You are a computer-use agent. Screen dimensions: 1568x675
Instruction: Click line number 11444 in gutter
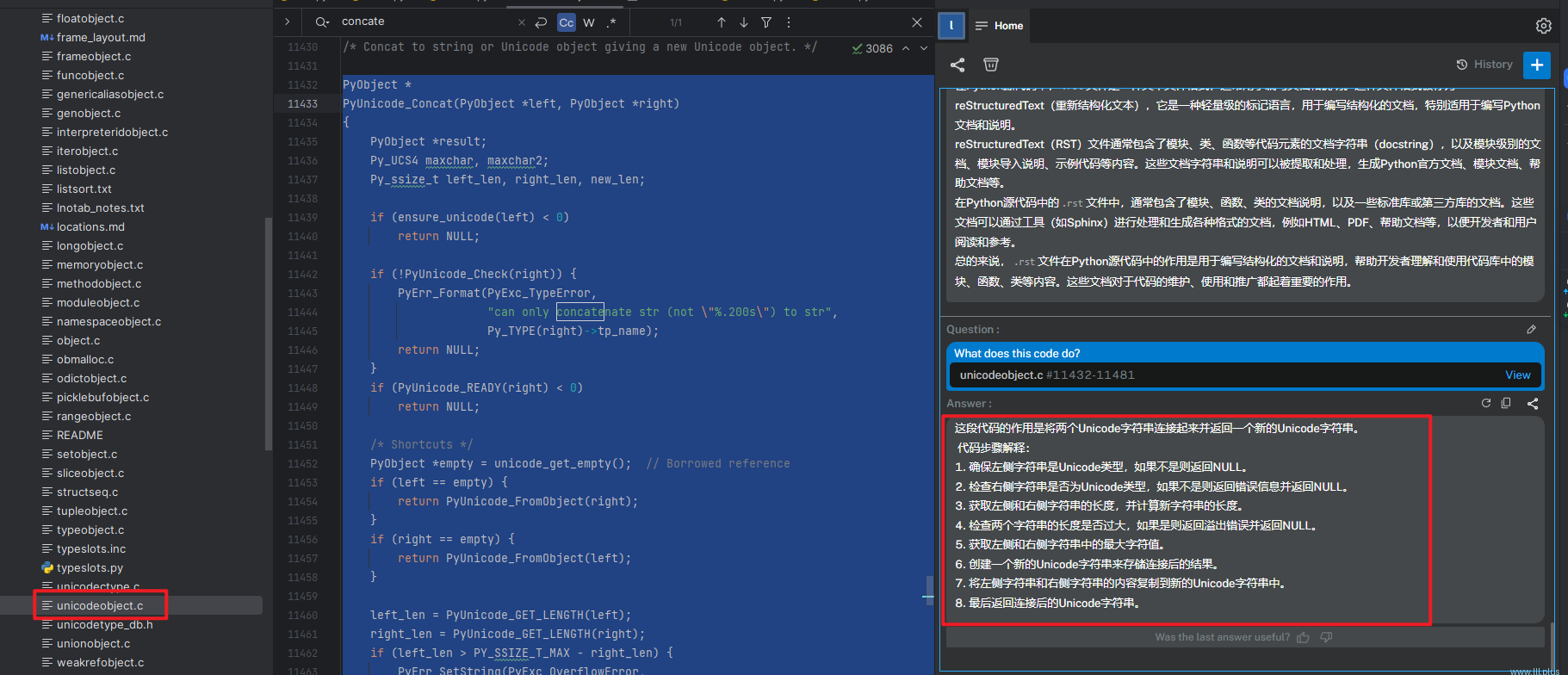coord(302,312)
